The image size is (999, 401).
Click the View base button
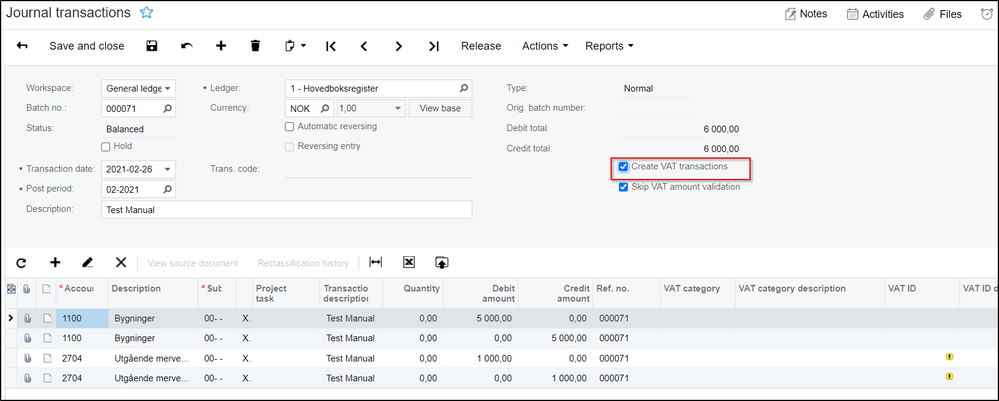(x=440, y=108)
